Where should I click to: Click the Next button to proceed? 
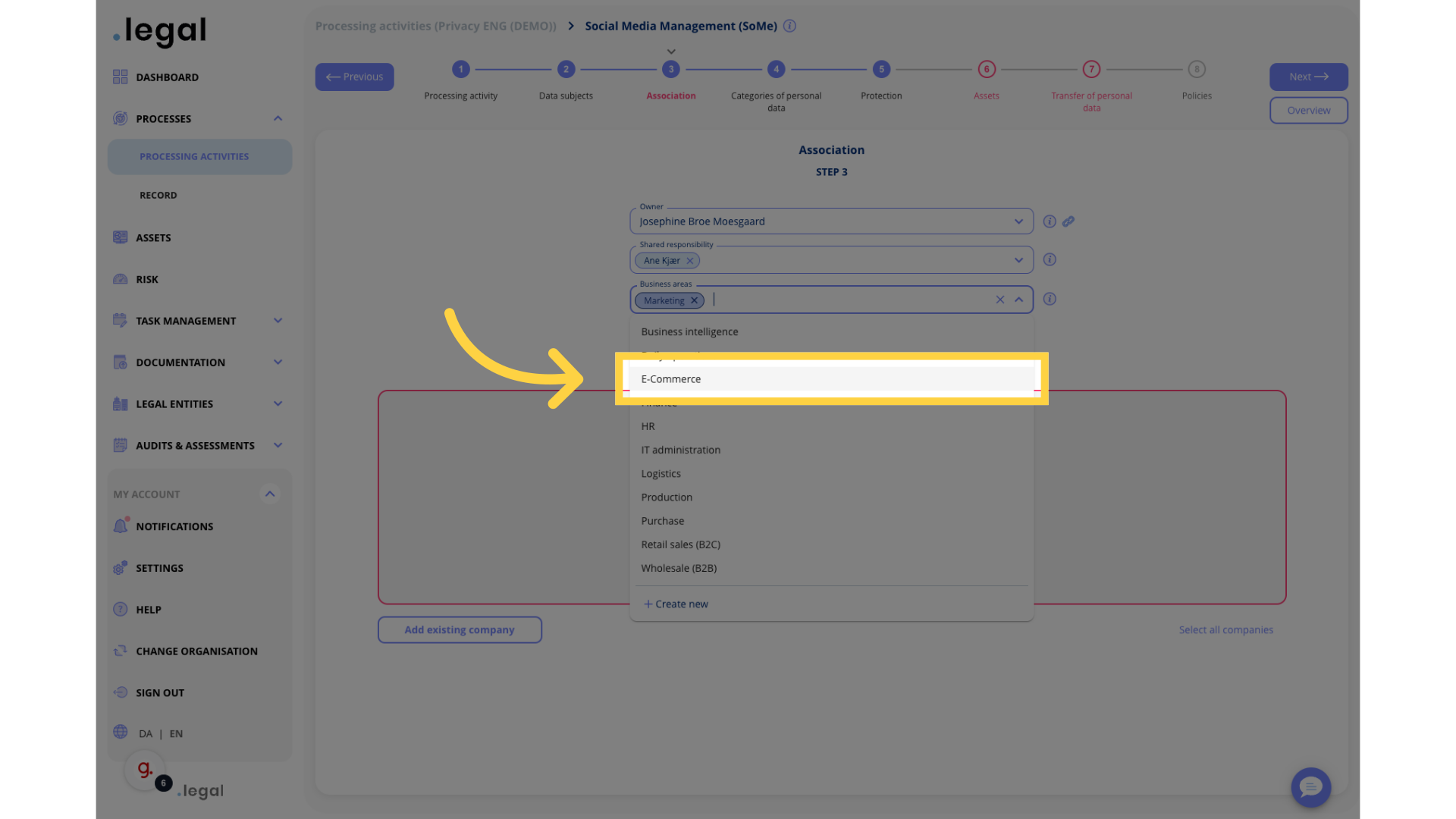click(1308, 77)
